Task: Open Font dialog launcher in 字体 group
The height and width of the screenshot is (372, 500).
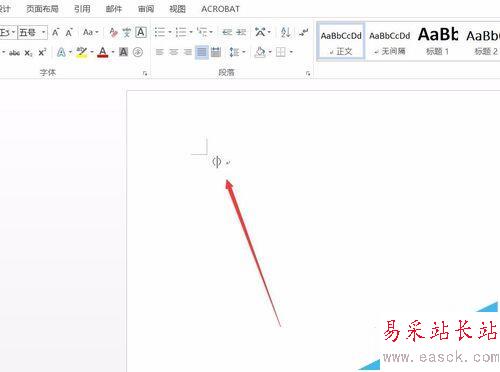Action: click(145, 73)
